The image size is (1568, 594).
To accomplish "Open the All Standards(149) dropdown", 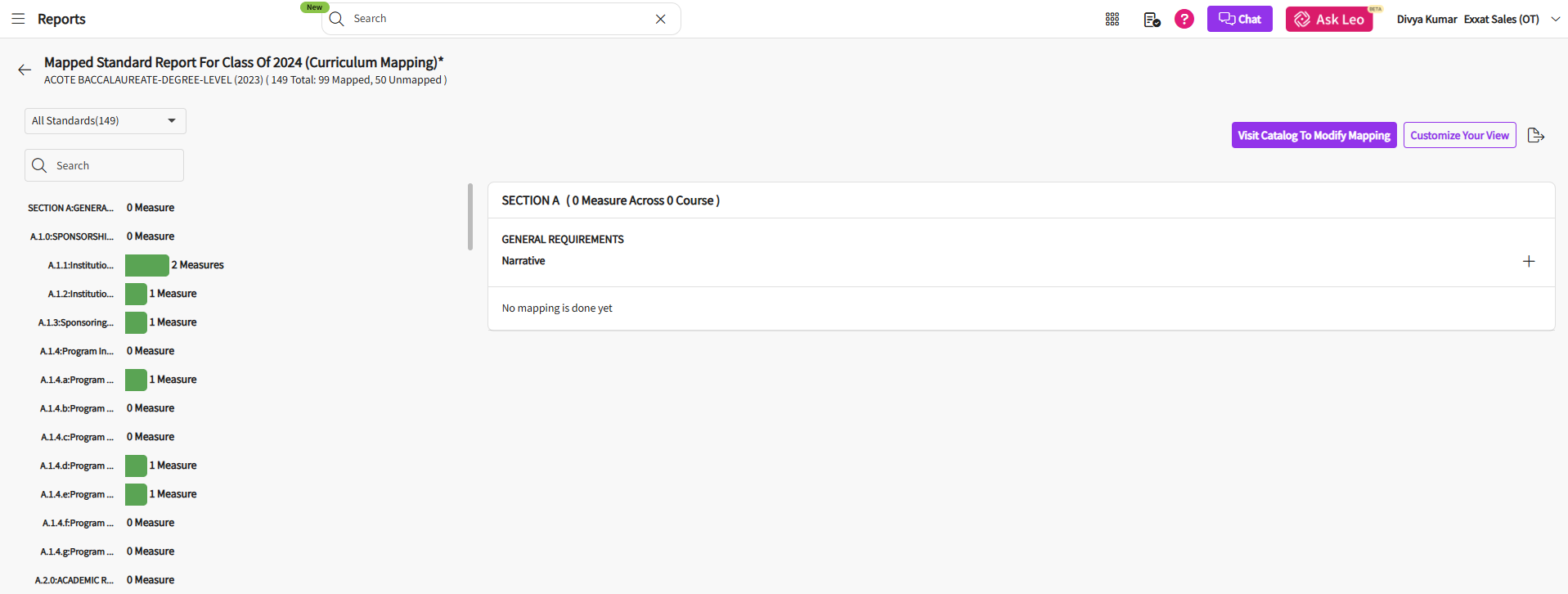I will pyautogui.click(x=106, y=121).
